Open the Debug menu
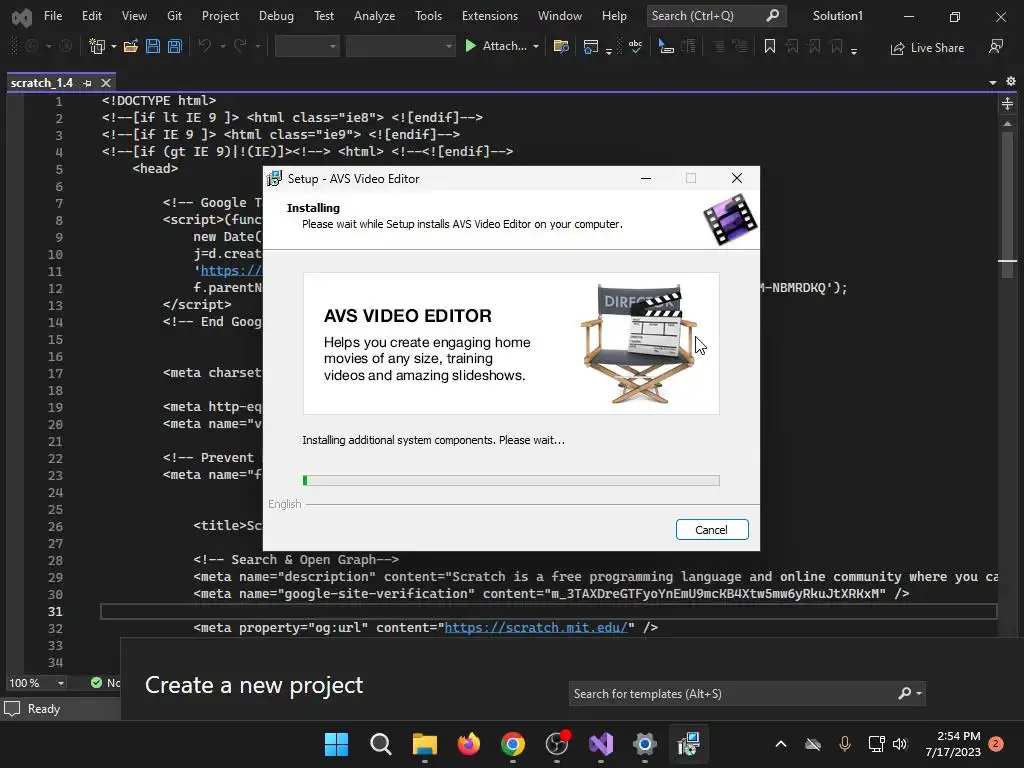The height and width of the screenshot is (768, 1024). 276,16
